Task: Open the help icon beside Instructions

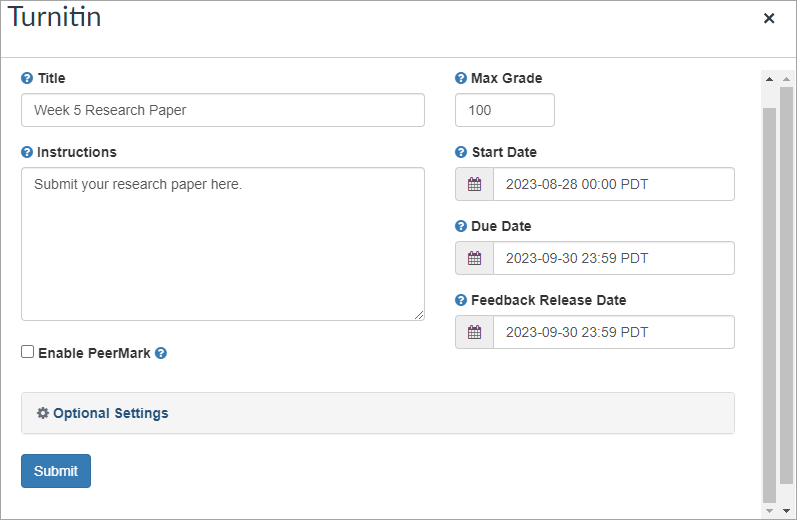Action: tap(27, 152)
